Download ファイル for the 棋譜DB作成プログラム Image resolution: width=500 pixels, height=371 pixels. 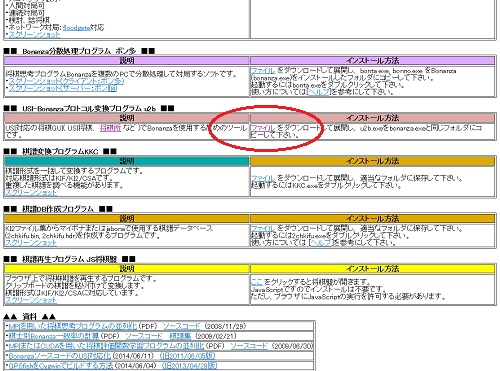(x=263, y=228)
